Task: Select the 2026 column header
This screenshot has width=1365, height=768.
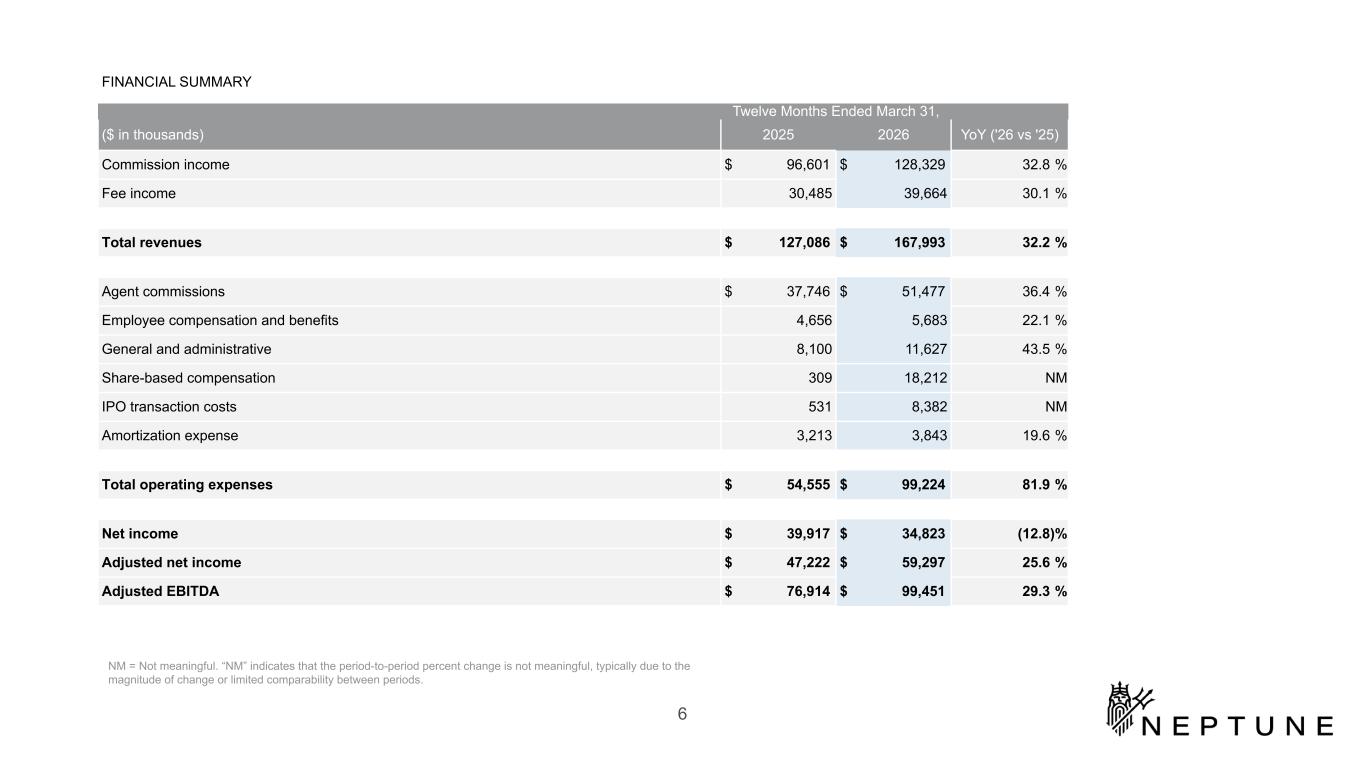Action: 892,134
